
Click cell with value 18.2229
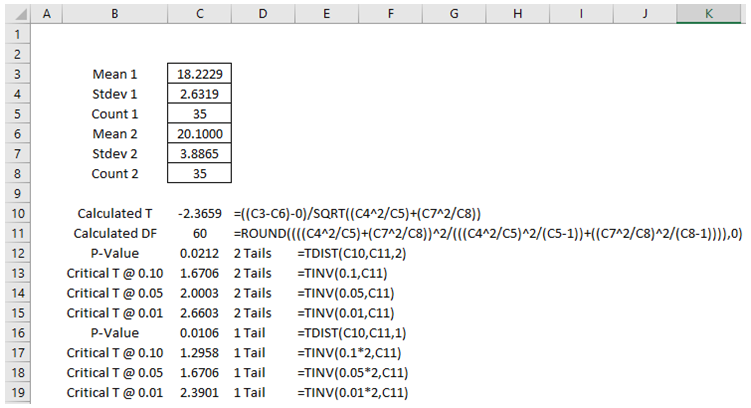pos(200,74)
